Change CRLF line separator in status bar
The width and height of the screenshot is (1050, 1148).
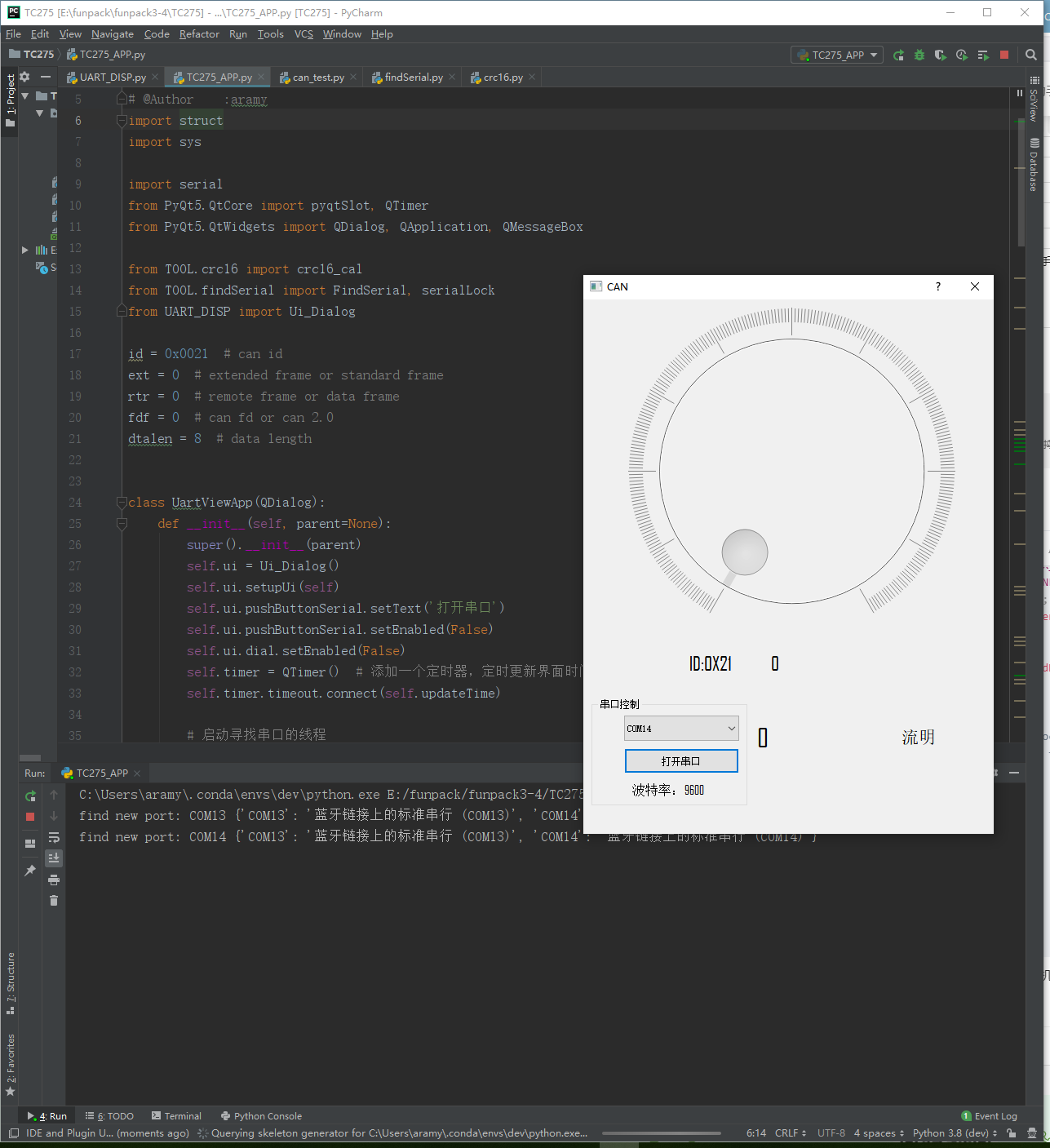pos(791,1133)
